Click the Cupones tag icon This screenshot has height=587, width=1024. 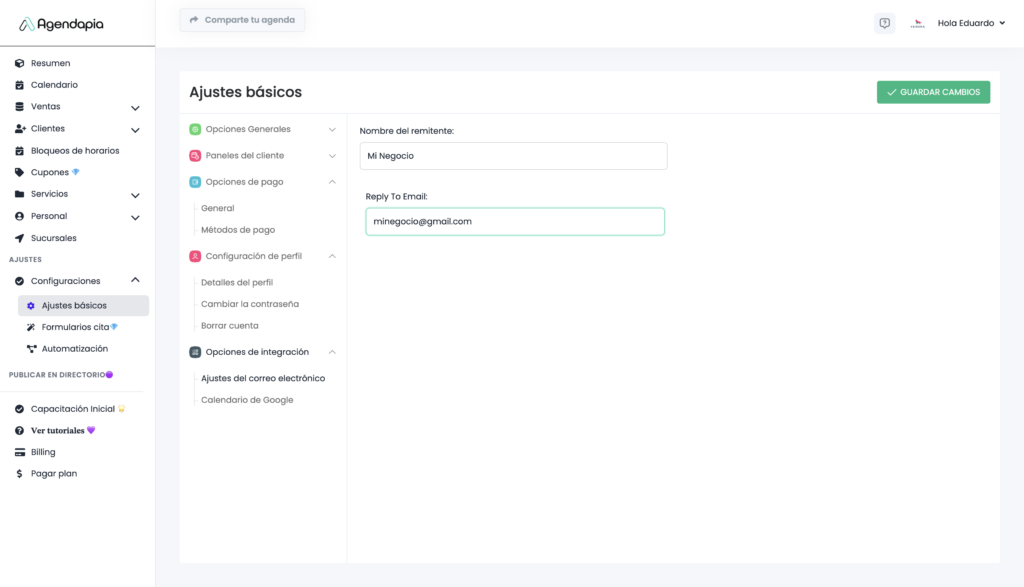[19, 172]
